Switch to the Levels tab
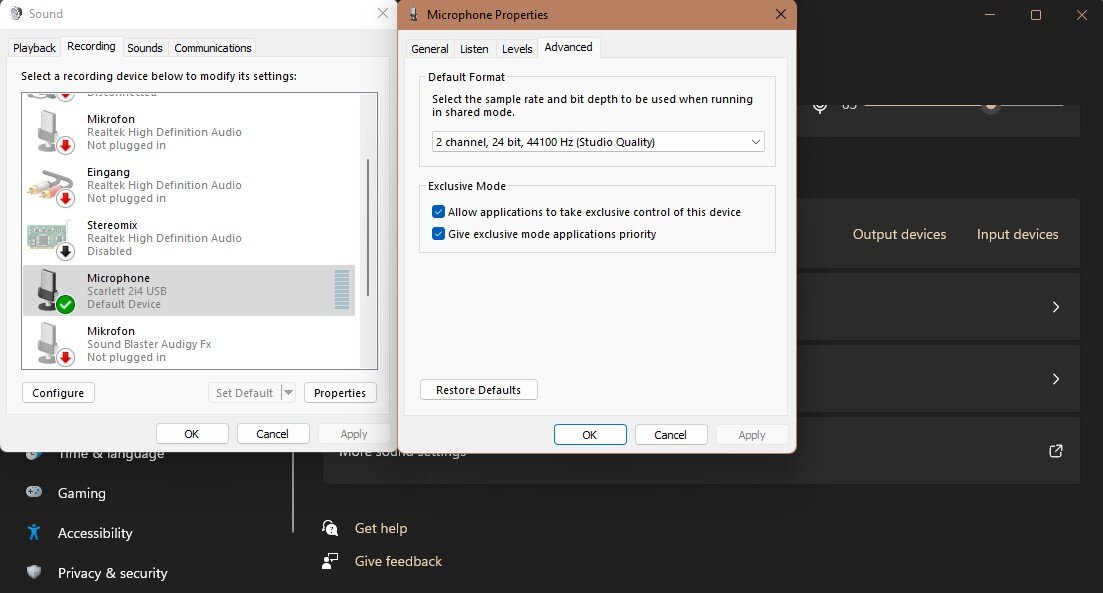The image size is (1103, 593). pos(517,49)
